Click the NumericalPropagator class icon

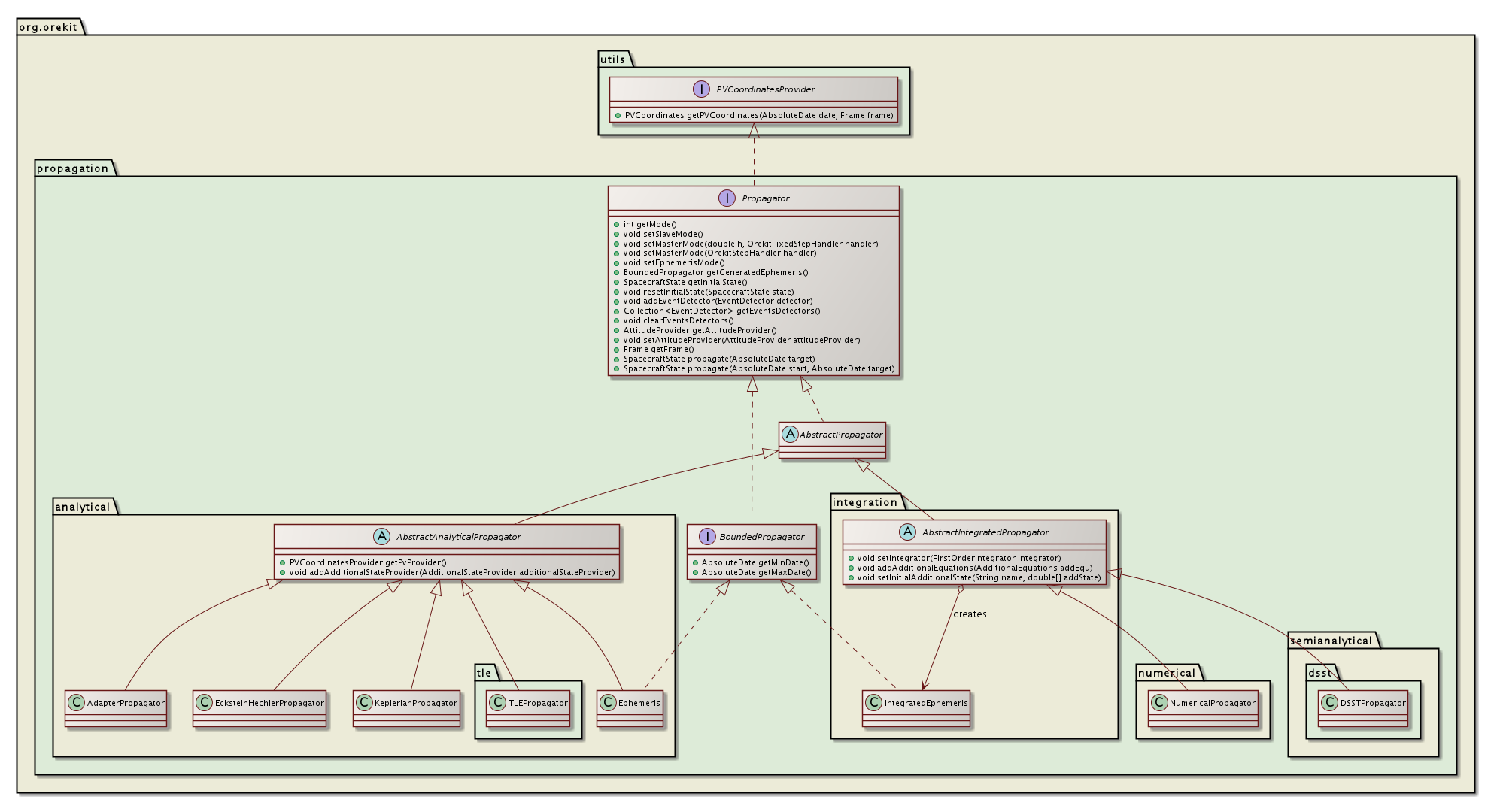click(x=1158, y=703)
